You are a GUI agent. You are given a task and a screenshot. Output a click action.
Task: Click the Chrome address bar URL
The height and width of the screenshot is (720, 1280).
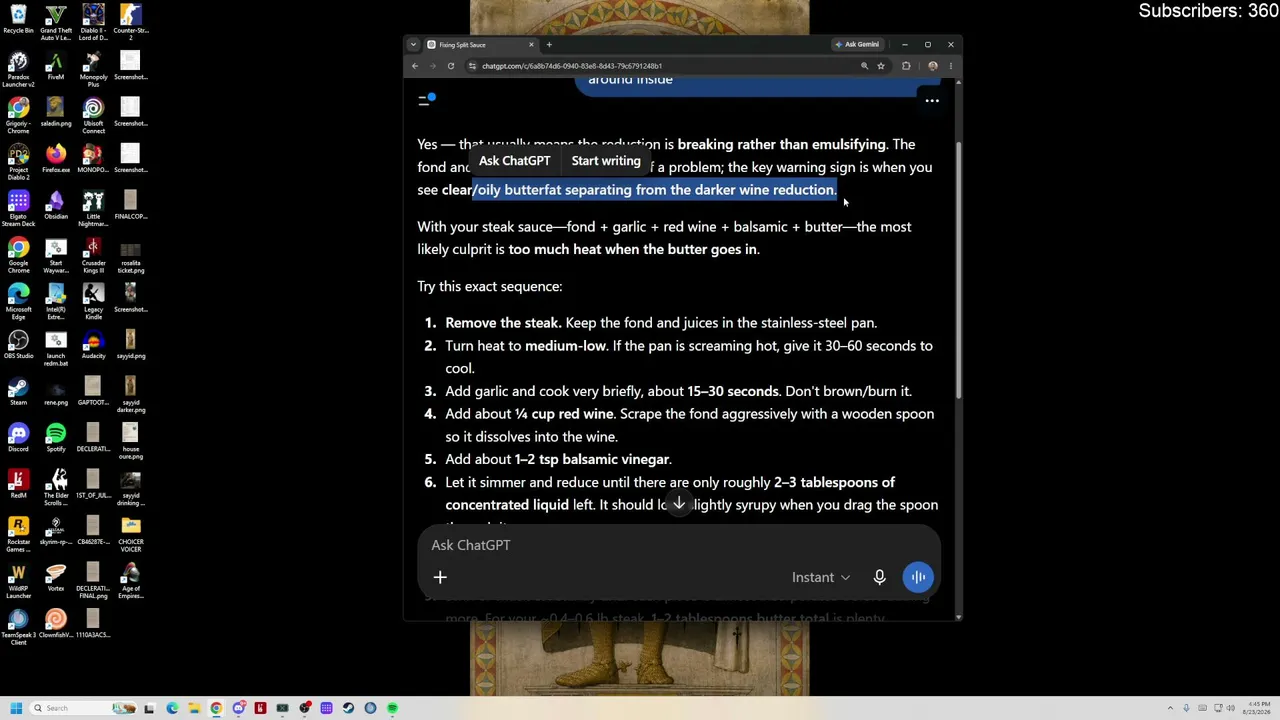572,66
